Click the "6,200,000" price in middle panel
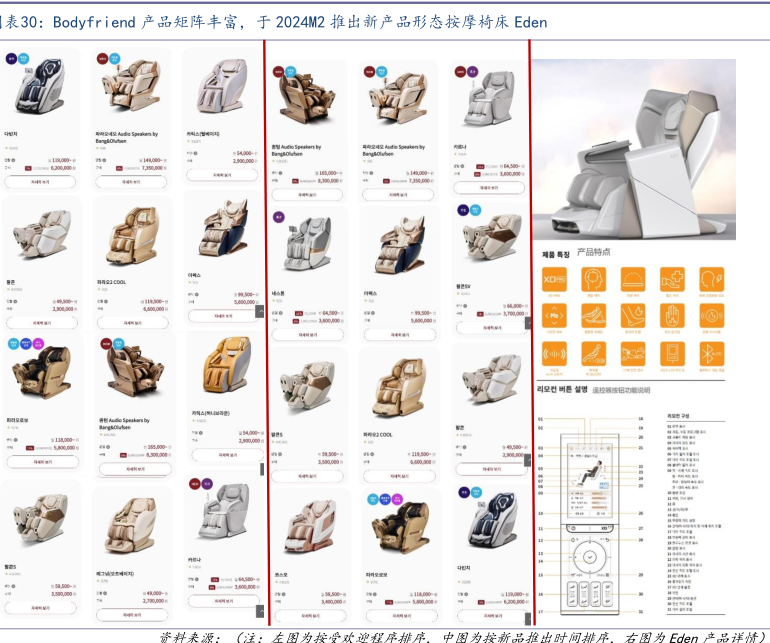Viewport: 770px width, 643px height. (x=514, y=602)
